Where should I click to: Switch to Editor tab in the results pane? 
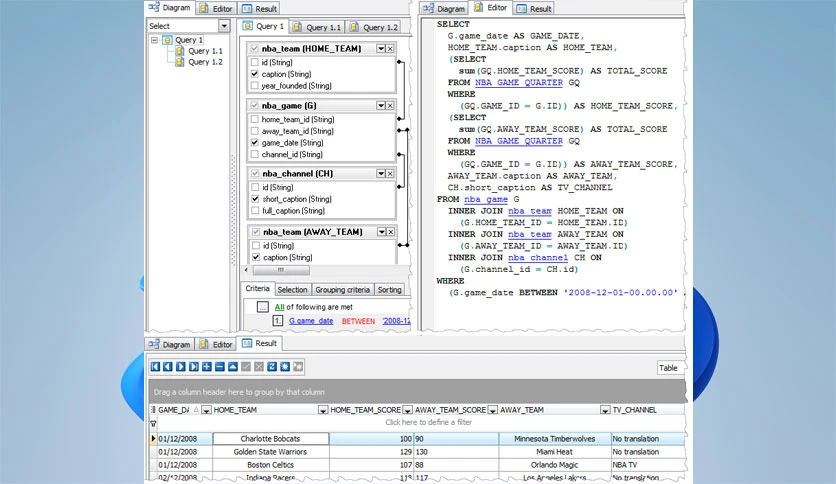216,344
